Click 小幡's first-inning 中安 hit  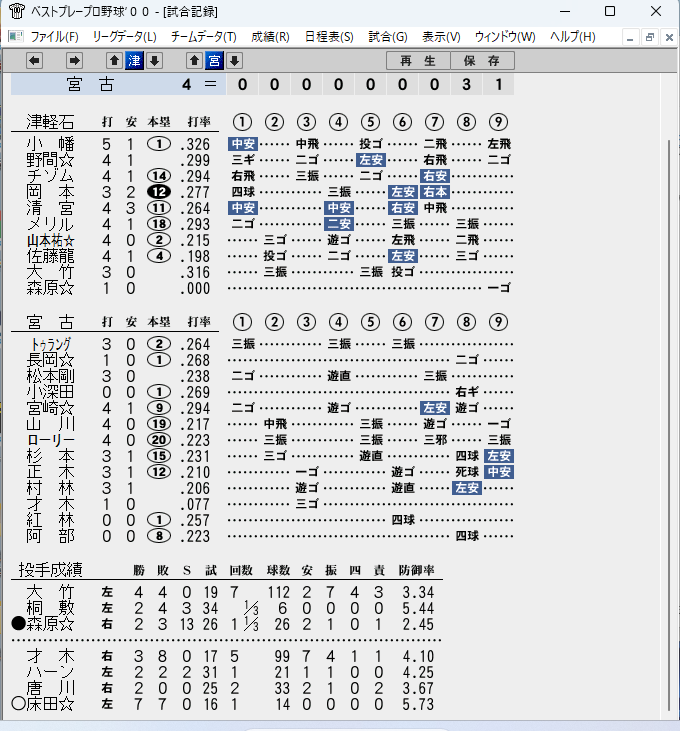(x=243, y=144)
